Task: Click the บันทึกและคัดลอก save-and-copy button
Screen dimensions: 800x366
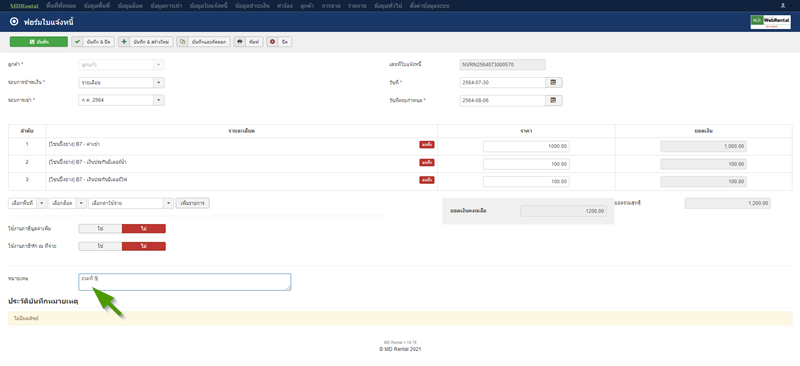Action: [204, 42]
